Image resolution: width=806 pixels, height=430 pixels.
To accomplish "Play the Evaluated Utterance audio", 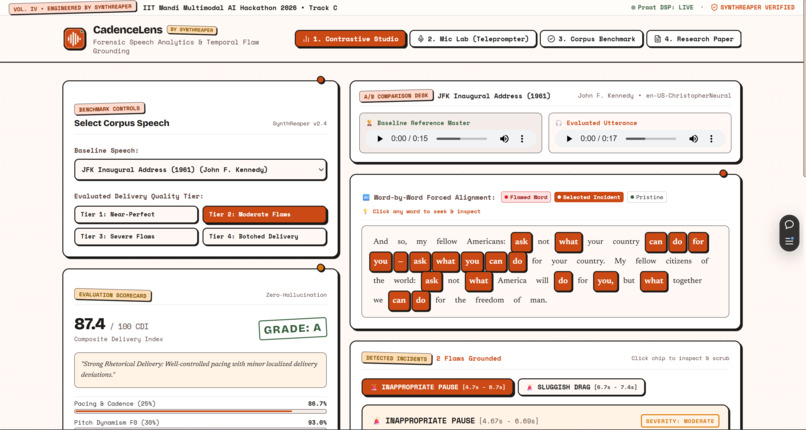I will coord(569,139).
